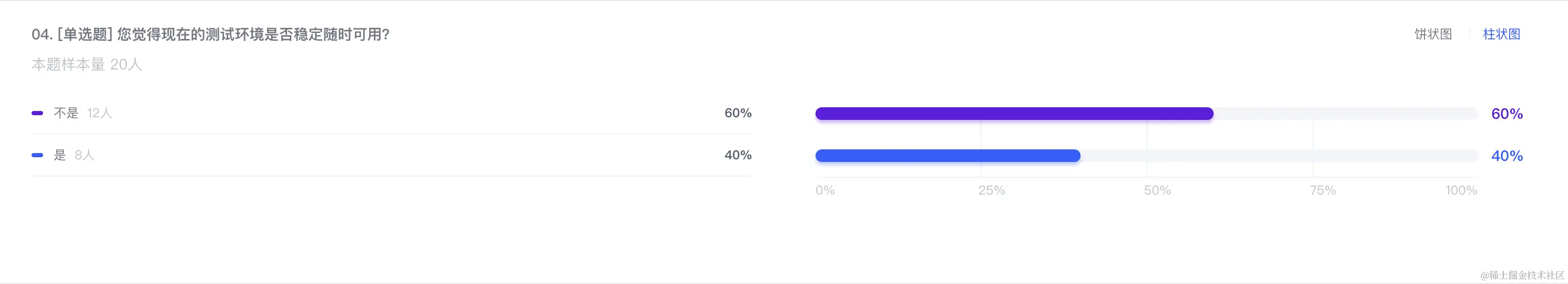
Task: Click the 100% axis label
Action: tap(1461, 191)
